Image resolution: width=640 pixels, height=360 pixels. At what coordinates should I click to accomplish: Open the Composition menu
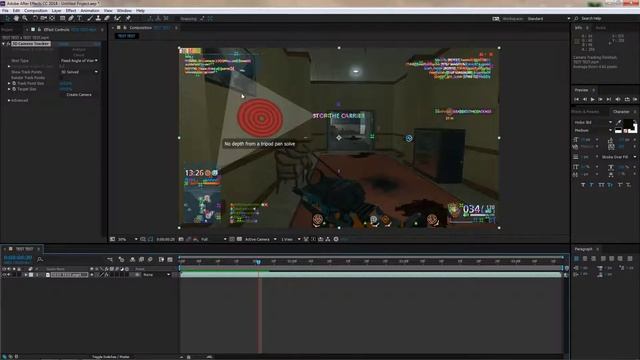[36, 11]
